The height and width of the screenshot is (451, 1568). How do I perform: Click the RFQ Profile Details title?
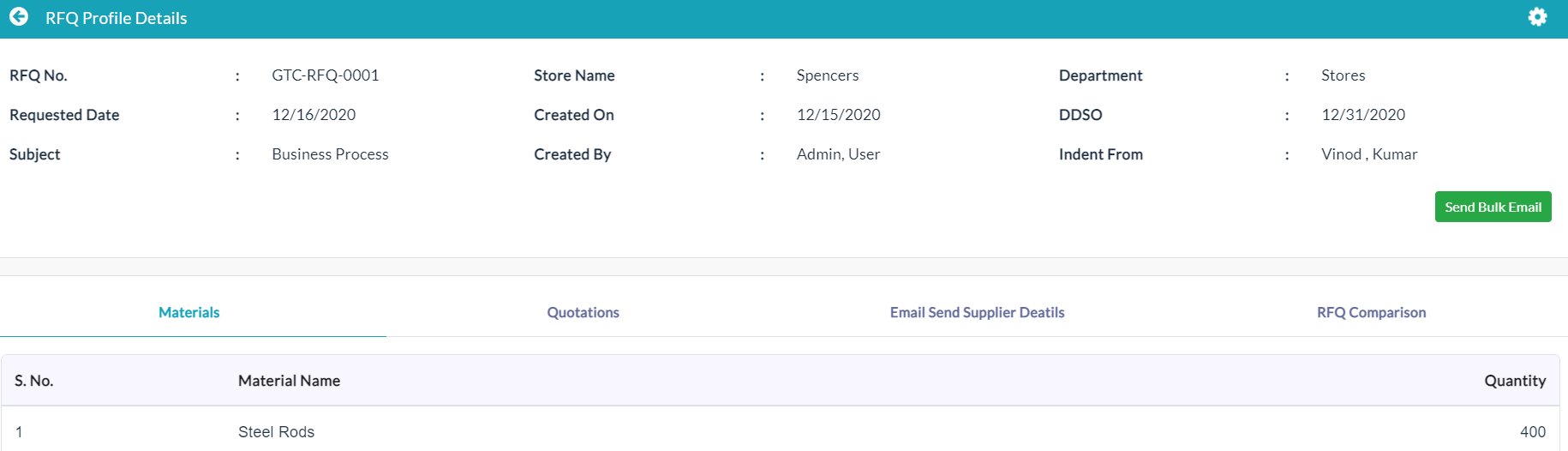coord(117,18)
